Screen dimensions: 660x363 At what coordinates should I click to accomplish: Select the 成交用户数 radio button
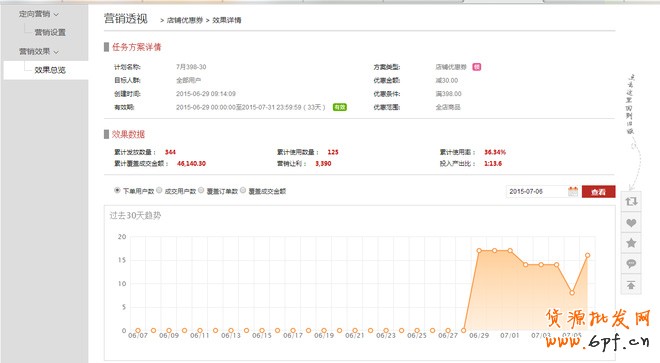point(159,190)
